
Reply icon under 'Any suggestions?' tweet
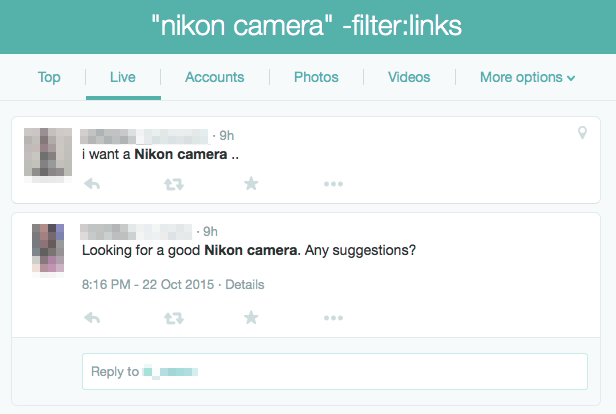click(92, 318)
